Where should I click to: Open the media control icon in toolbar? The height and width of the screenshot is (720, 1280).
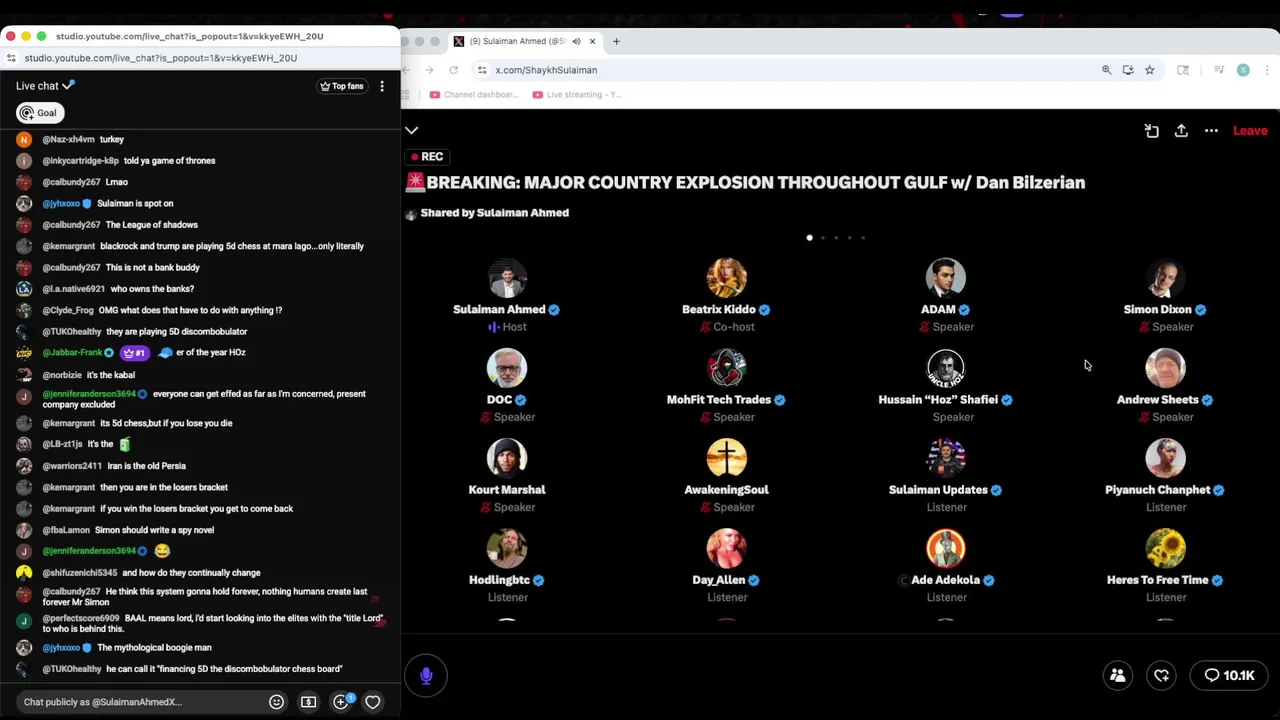point(1219,70)
